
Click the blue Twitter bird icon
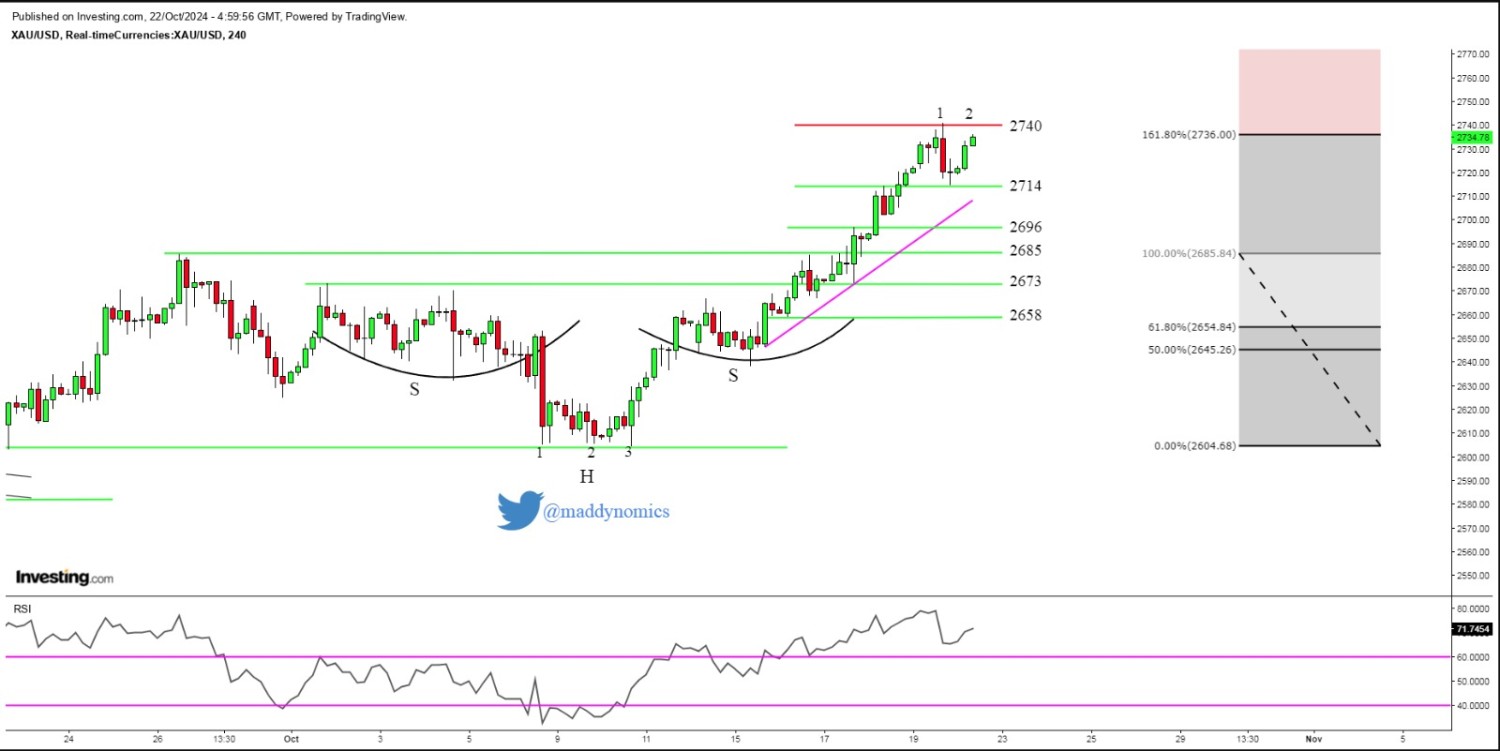pos(520,510)
